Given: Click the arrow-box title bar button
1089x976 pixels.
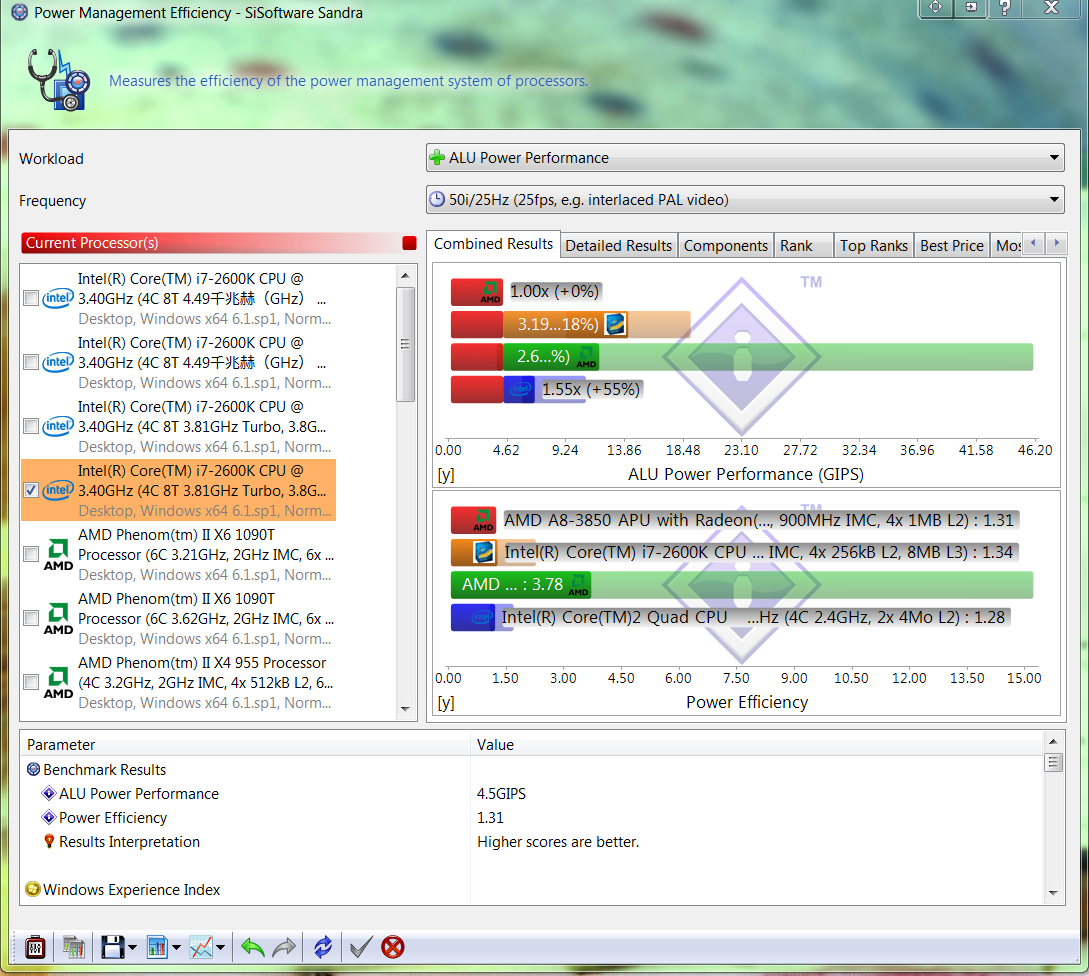Looking at the screenshot, I should click(970, 8).
